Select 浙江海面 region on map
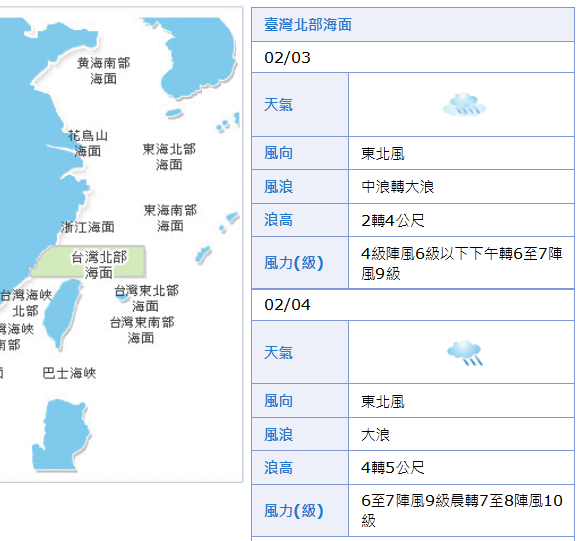 click(88, 227)
